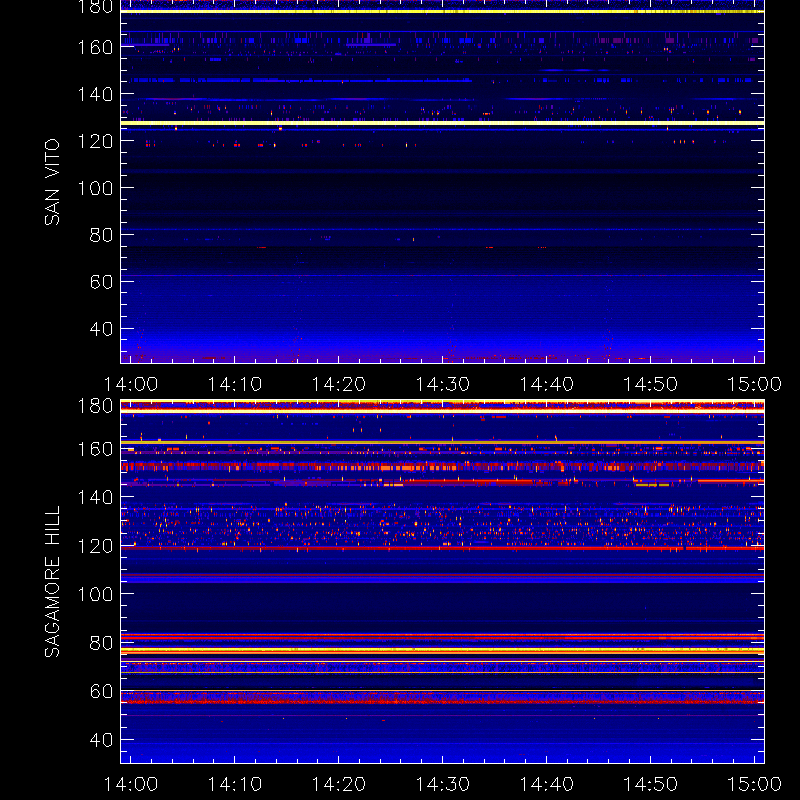800x800 pixels.
Task: Click the 14:40 time label below San Vito plot
Action: (546, 384)
